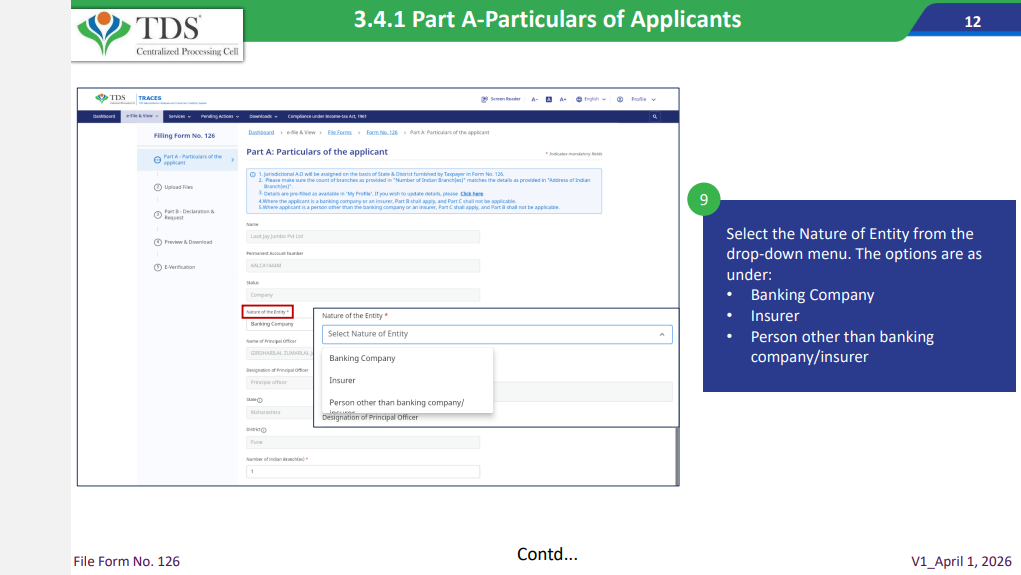Click the step 2 Upload Files circle icon

(x=158, y=187)
